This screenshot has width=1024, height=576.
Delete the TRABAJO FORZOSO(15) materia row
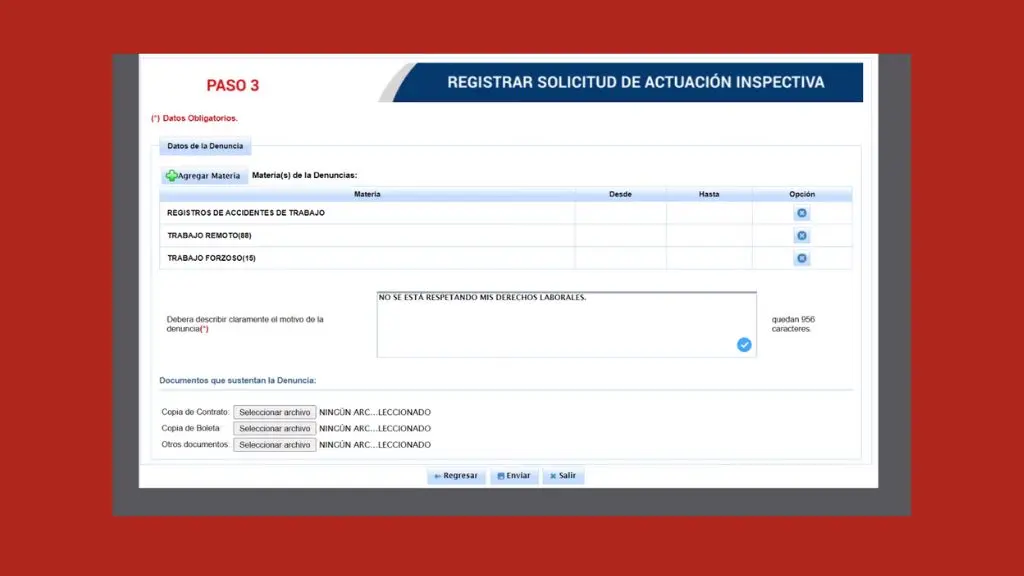click(801, 259)
